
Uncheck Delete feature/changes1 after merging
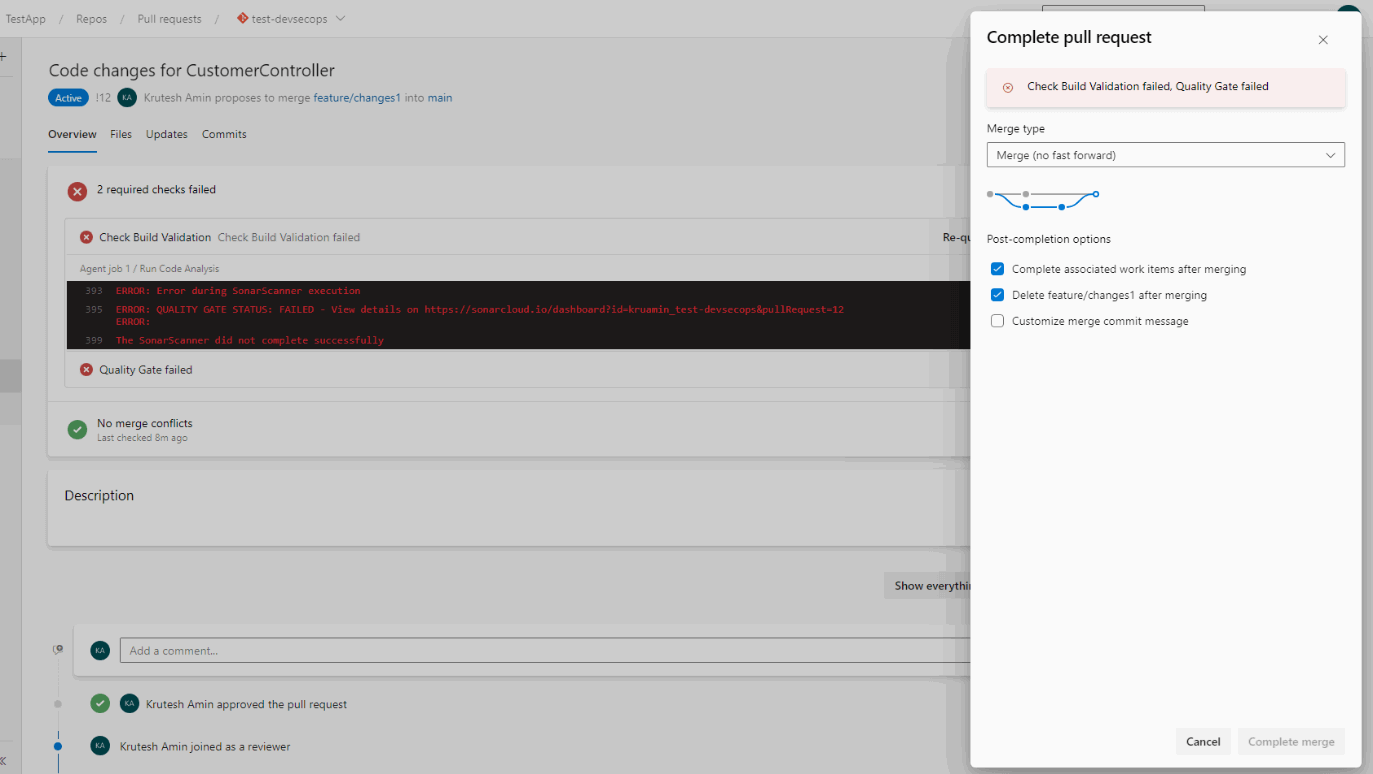997,295
